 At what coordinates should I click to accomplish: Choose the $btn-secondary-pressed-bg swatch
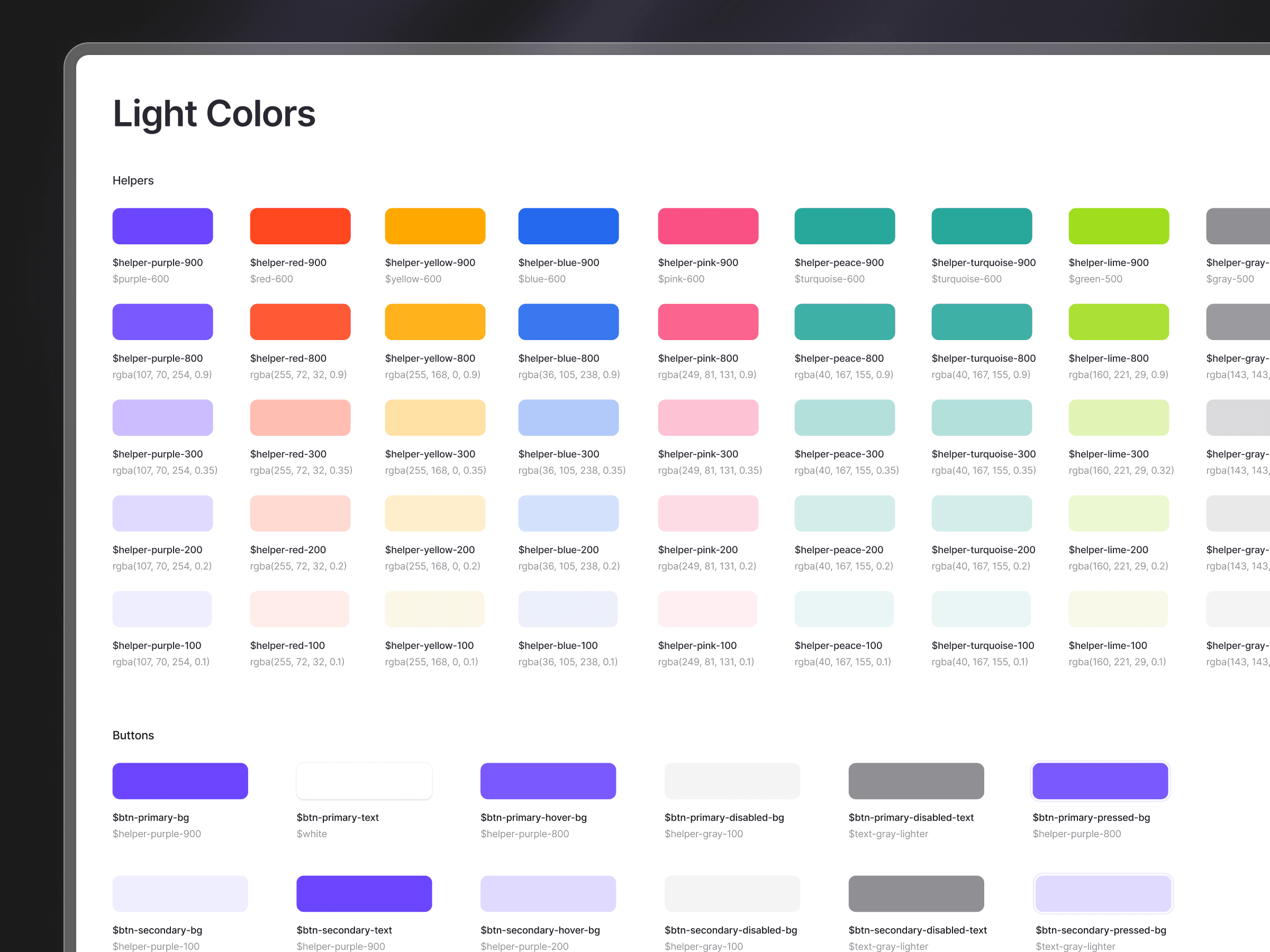[x=1102, y=893]
